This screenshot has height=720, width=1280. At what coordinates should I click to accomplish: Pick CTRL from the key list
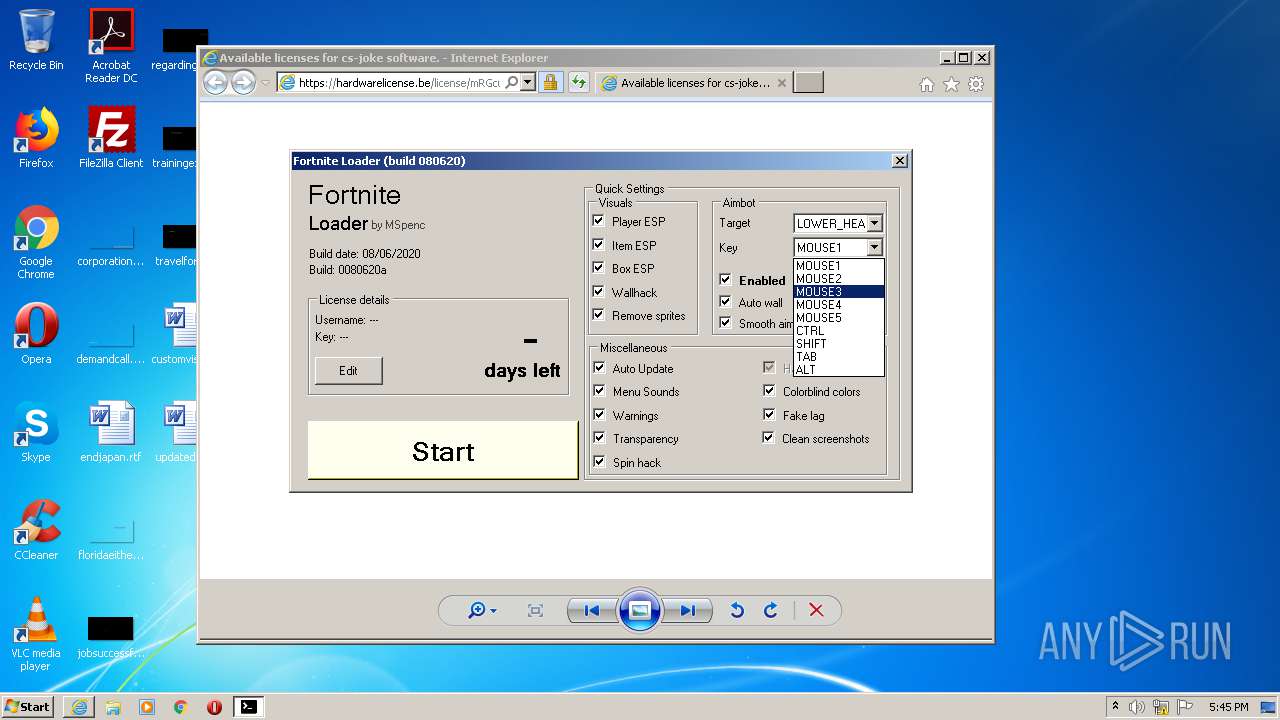point(839,331)
